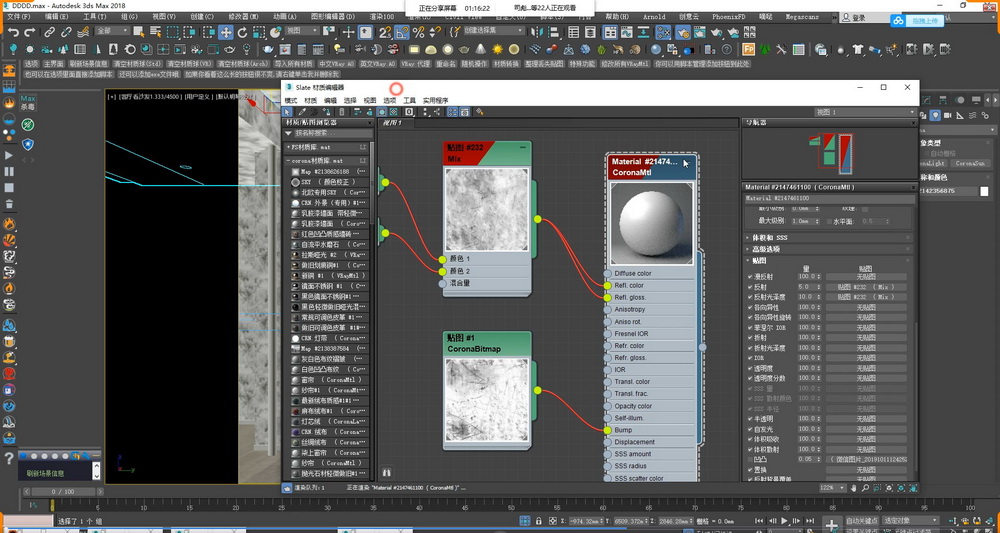Click the Select by Material icon in Slate toolbar
This screenshot has width=1000, height=533.
point(479,112)
